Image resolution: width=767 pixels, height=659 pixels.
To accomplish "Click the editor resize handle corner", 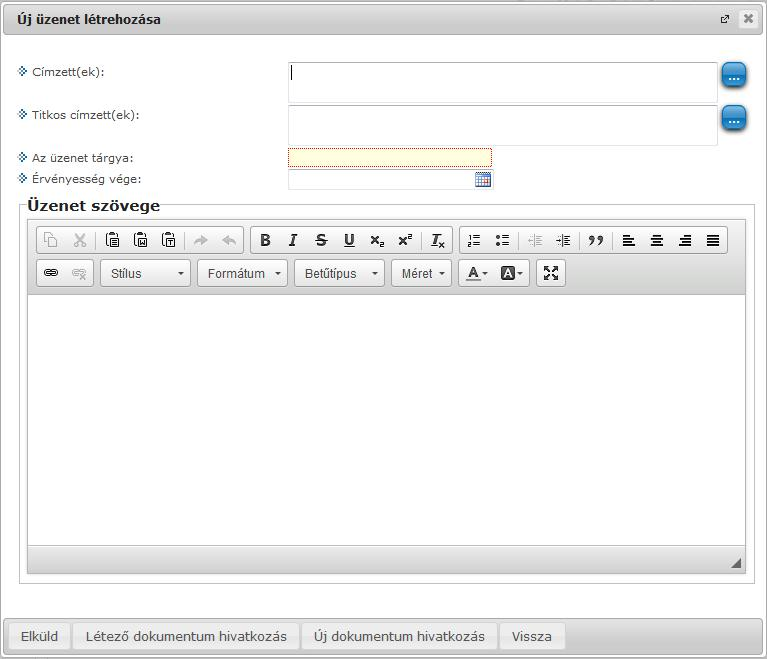I will coord(736,563).
